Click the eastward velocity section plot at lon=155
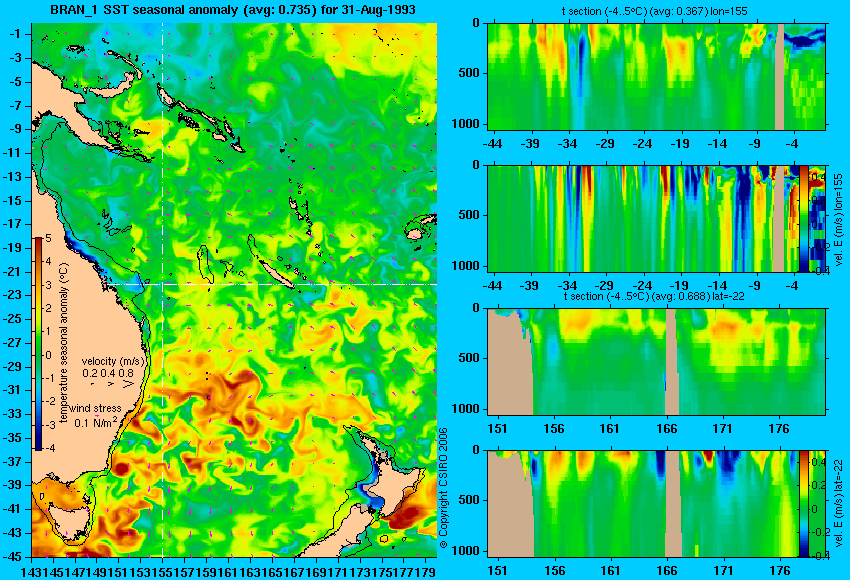The height and width of the screenshot is (580, 850). [x=643, y=218]
